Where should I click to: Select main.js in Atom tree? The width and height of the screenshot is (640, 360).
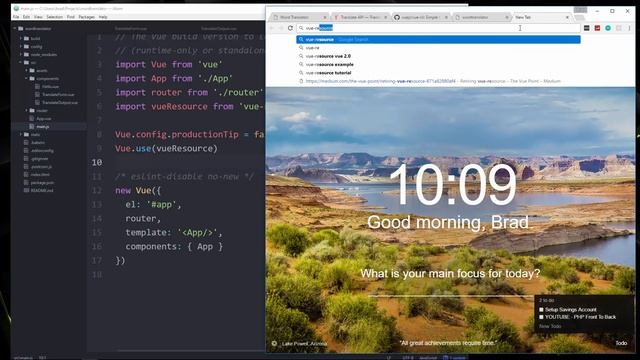pos(42,127)
